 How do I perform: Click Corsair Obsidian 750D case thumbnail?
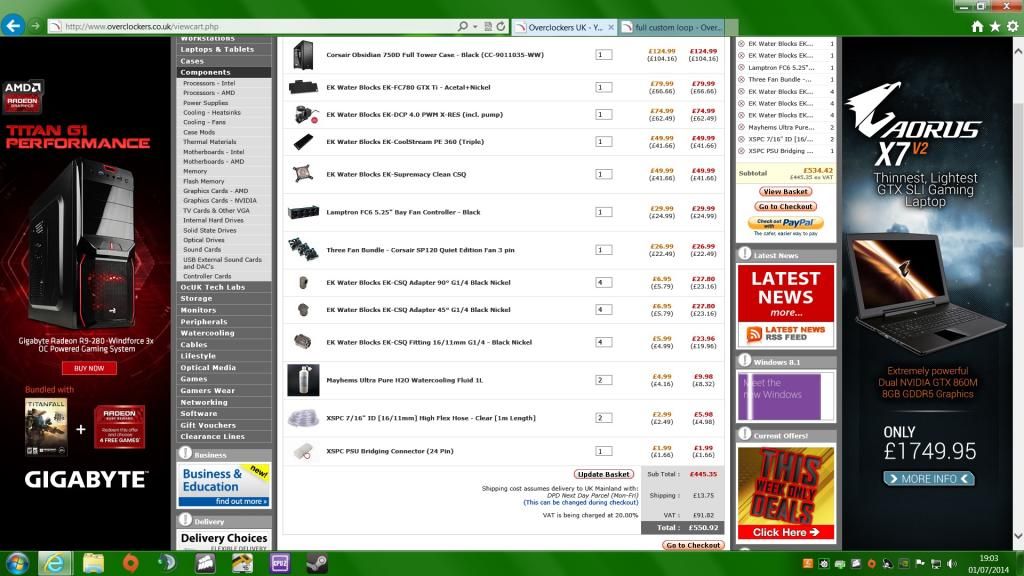(303, 55)
